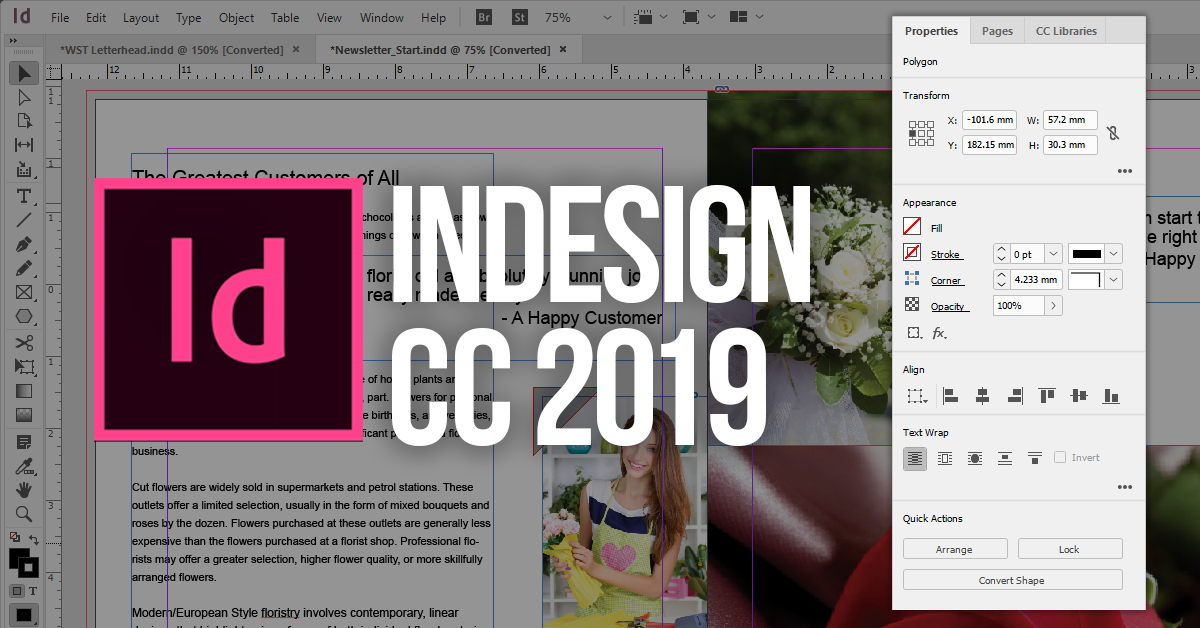Select the Polygon tool

click(x=24, y=317)
